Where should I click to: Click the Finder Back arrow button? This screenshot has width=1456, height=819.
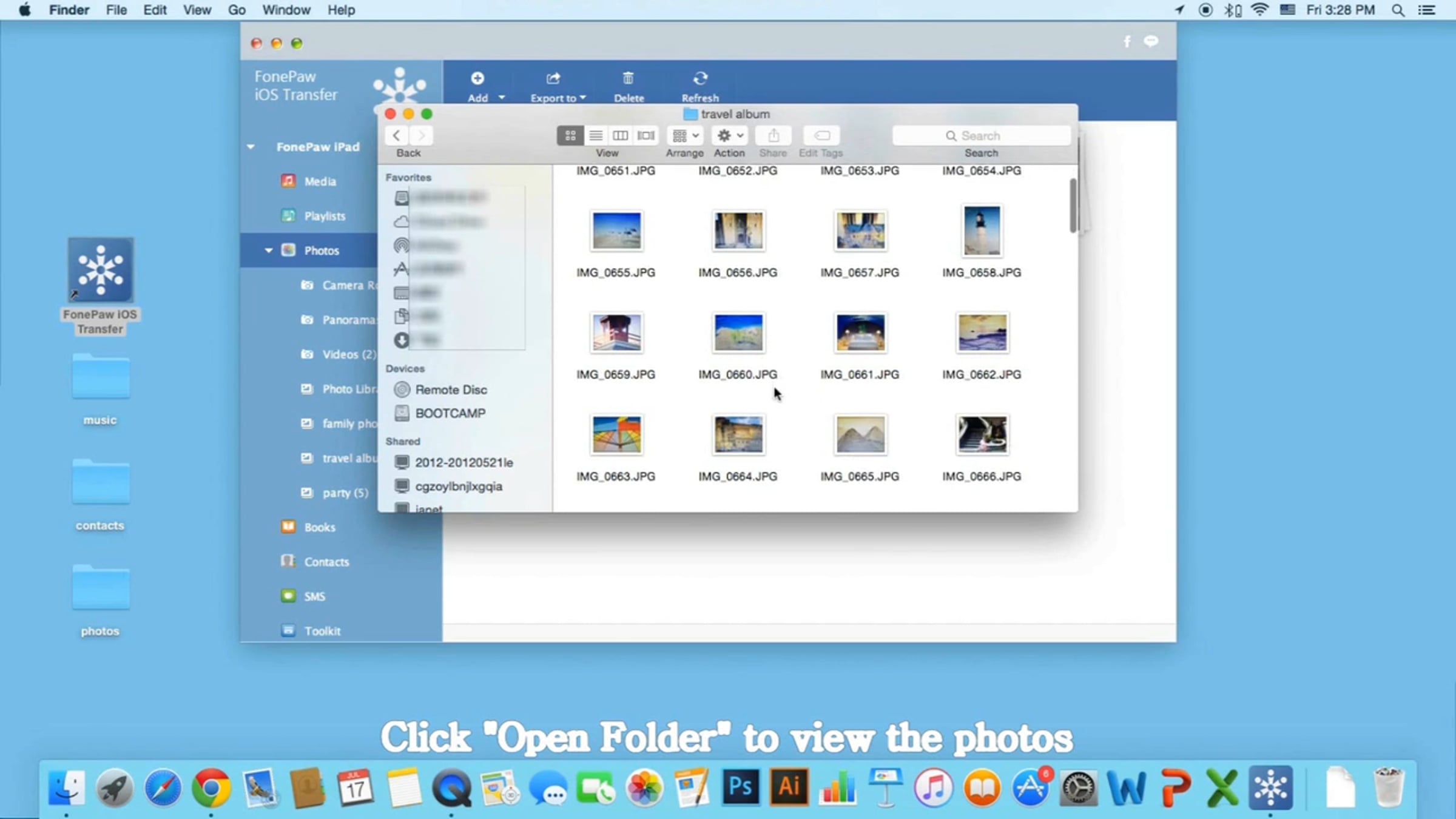pos(397,135)
